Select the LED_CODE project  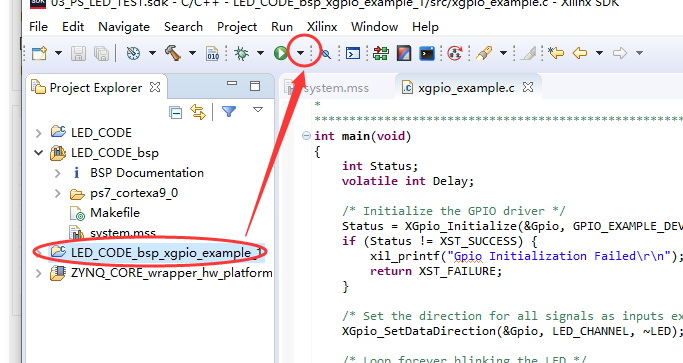(x=101, y=132)
